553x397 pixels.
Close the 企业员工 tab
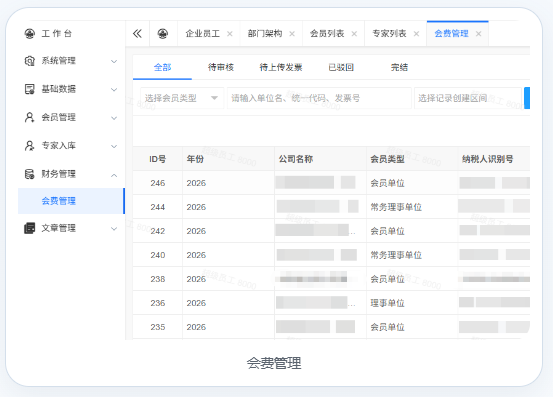[230, 34]
